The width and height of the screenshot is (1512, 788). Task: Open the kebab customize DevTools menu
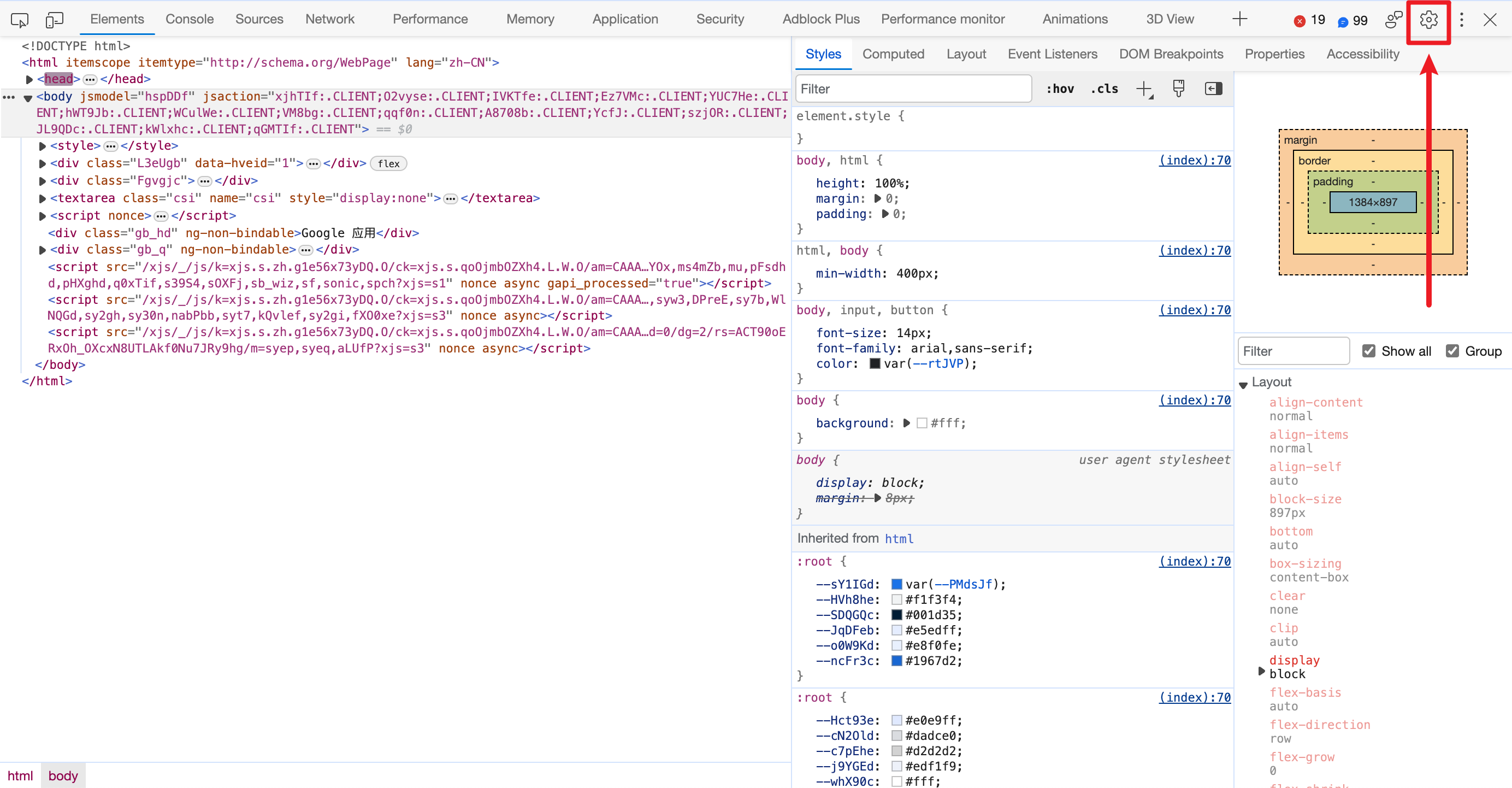pos(1462,20)
